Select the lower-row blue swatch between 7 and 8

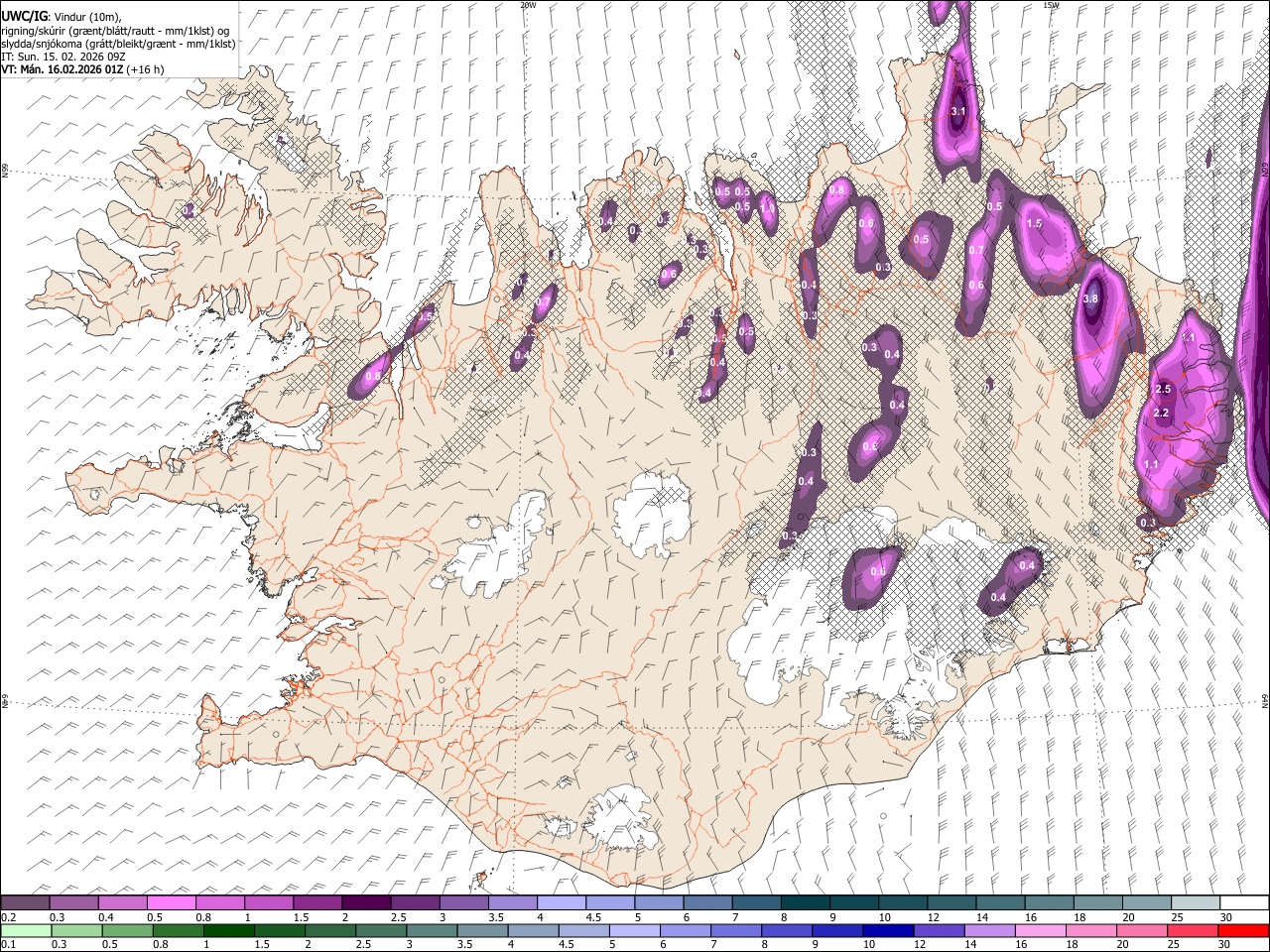click(x=738, y=930)
